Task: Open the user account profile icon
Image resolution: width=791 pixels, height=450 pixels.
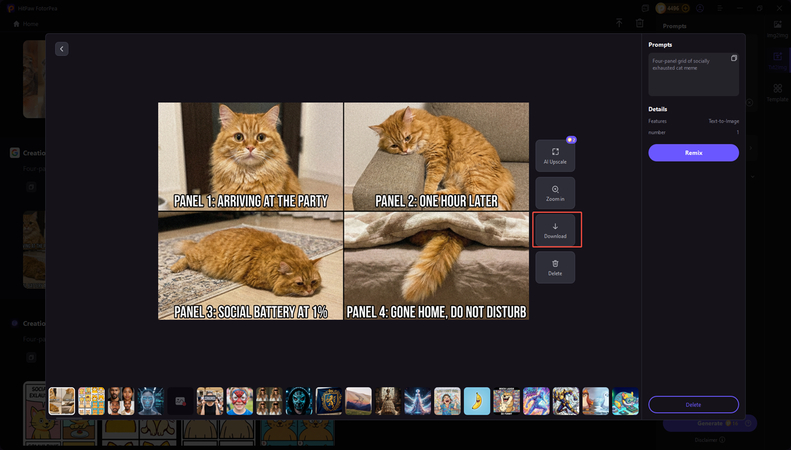Action: 700,8
